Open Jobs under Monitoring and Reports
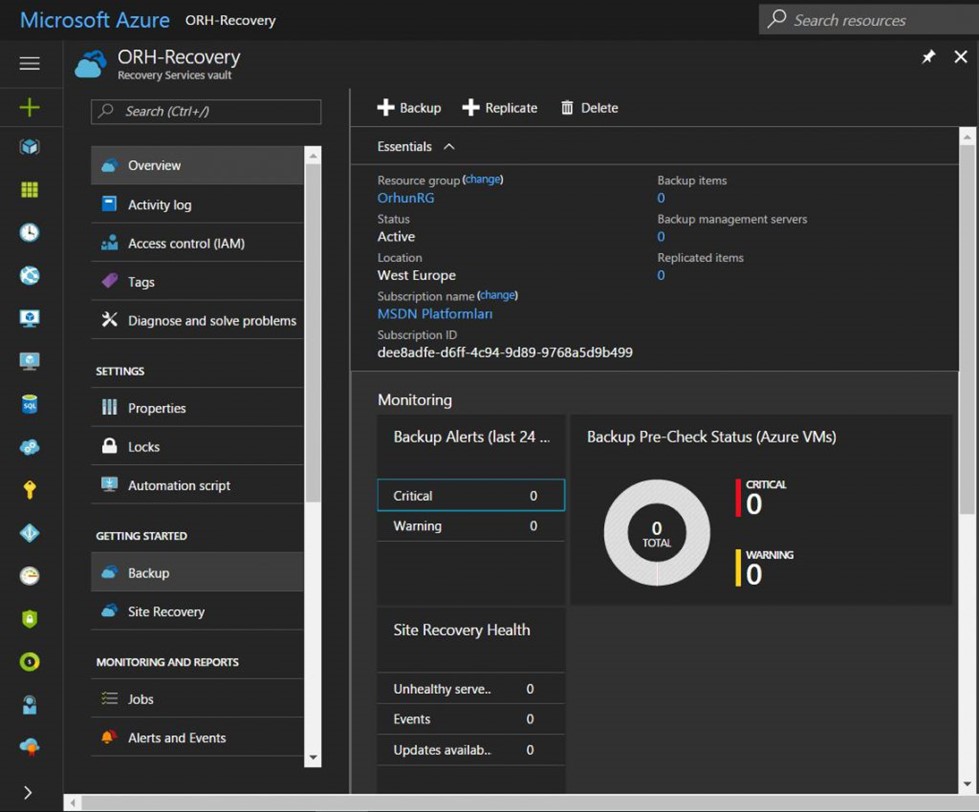979x812 pixels. click(197, 698)
